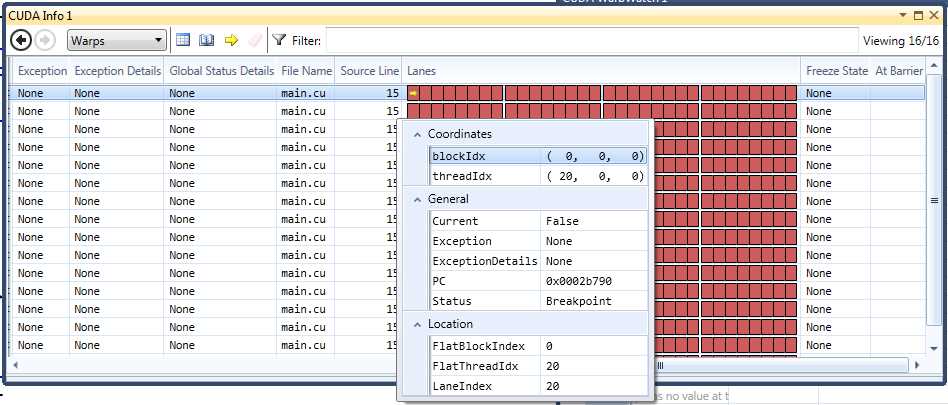This screenshot has height=405, width=948.
Task: Open the CUDA Info window options dropdown arrow
Action: click(903, 15)
